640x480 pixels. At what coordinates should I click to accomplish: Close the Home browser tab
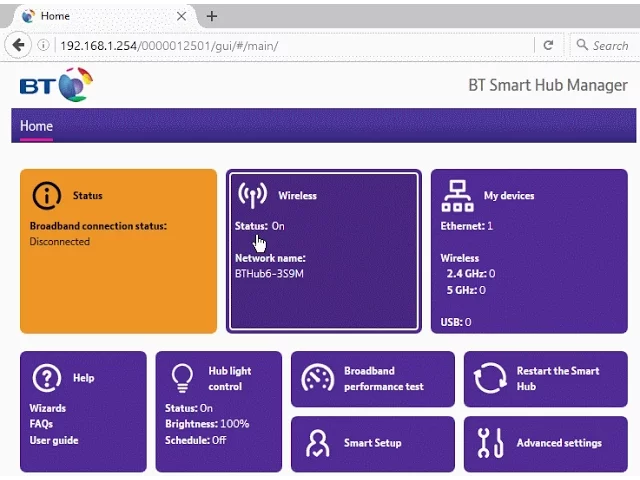pos(182,16)
